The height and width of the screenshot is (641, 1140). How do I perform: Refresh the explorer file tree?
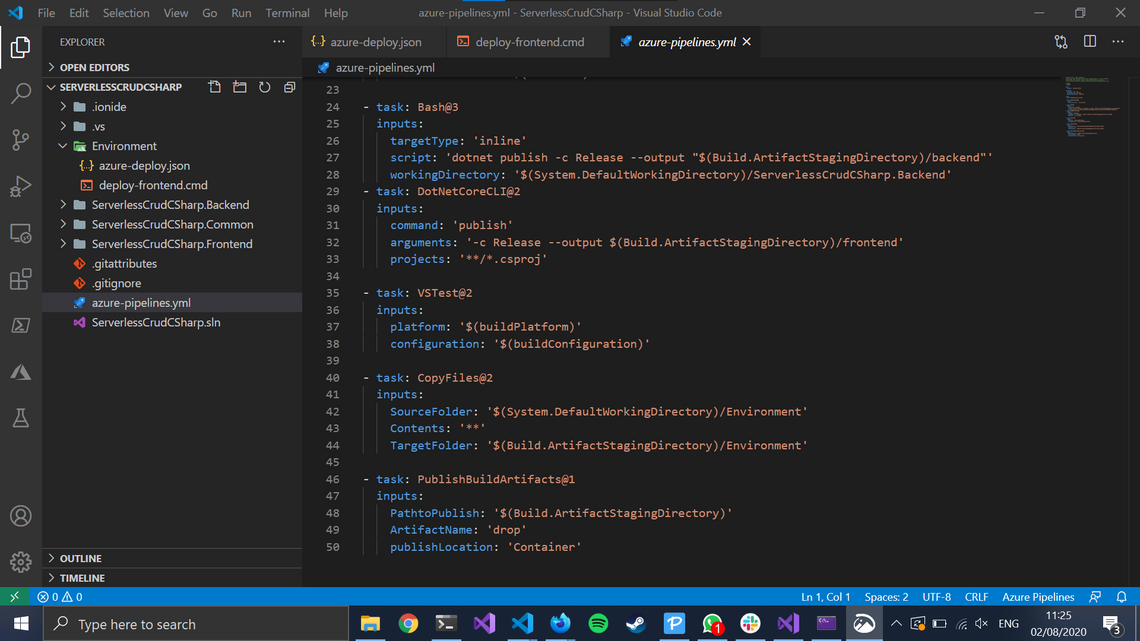[x=265, y=87]
